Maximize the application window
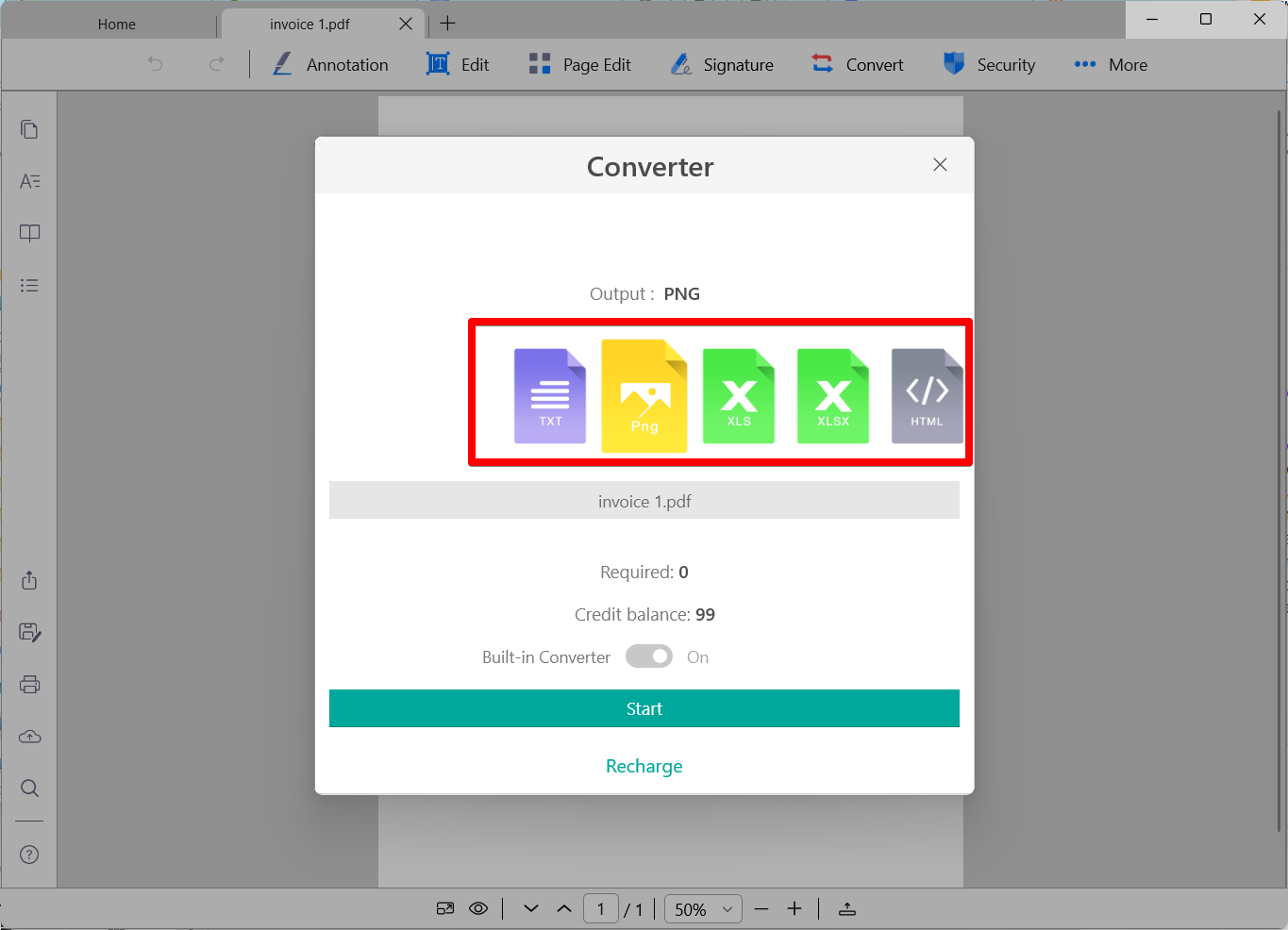Screen dimensions: 1288x930 (1206, 19)
